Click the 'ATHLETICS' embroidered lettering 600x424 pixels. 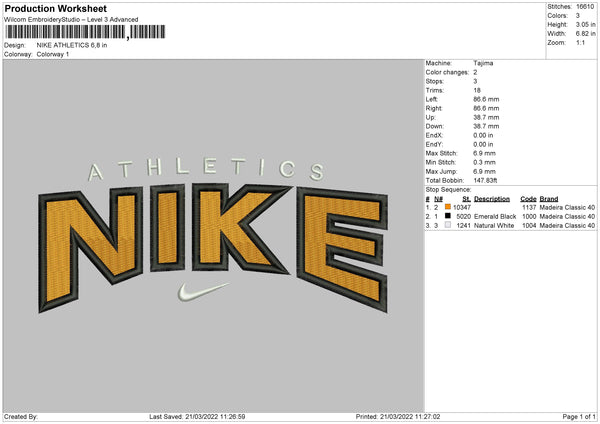(x=207, y=169)
